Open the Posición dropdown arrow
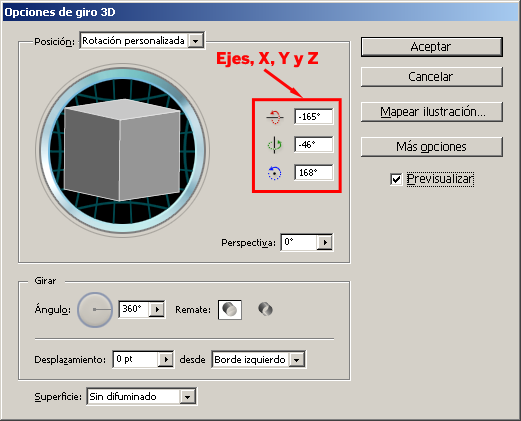 (x=196, y=41)
